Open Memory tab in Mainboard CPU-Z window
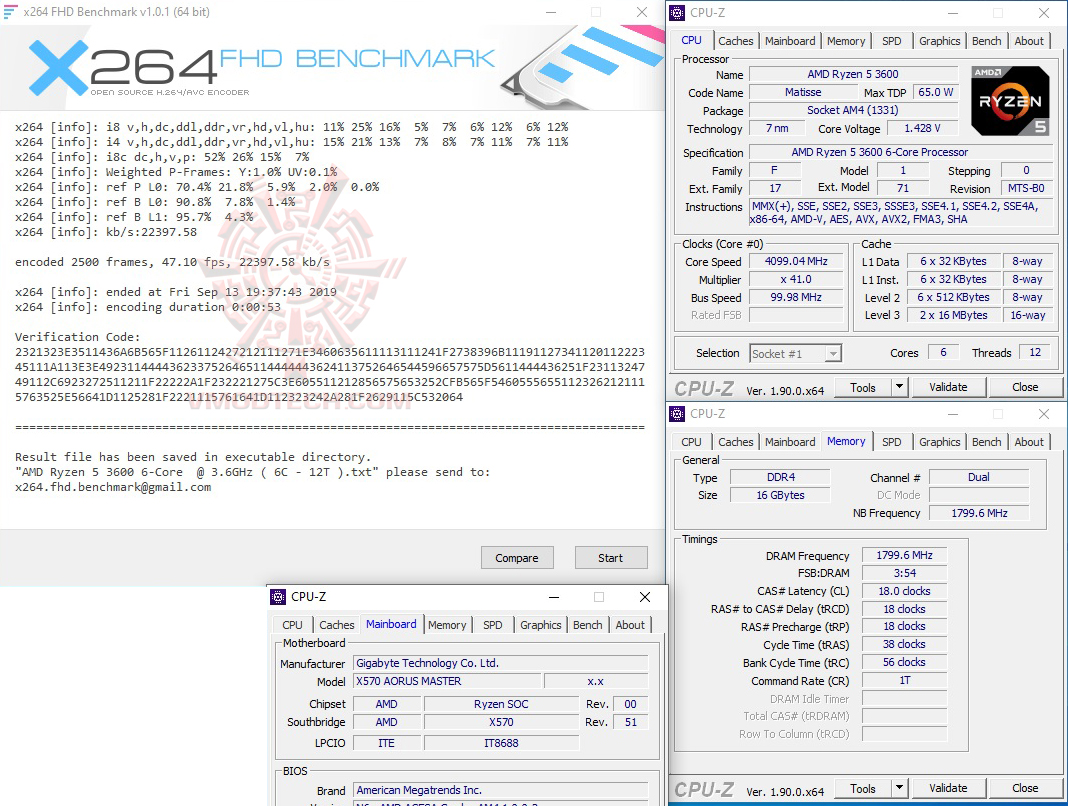The image size is (1068, 806). (447, 625)
